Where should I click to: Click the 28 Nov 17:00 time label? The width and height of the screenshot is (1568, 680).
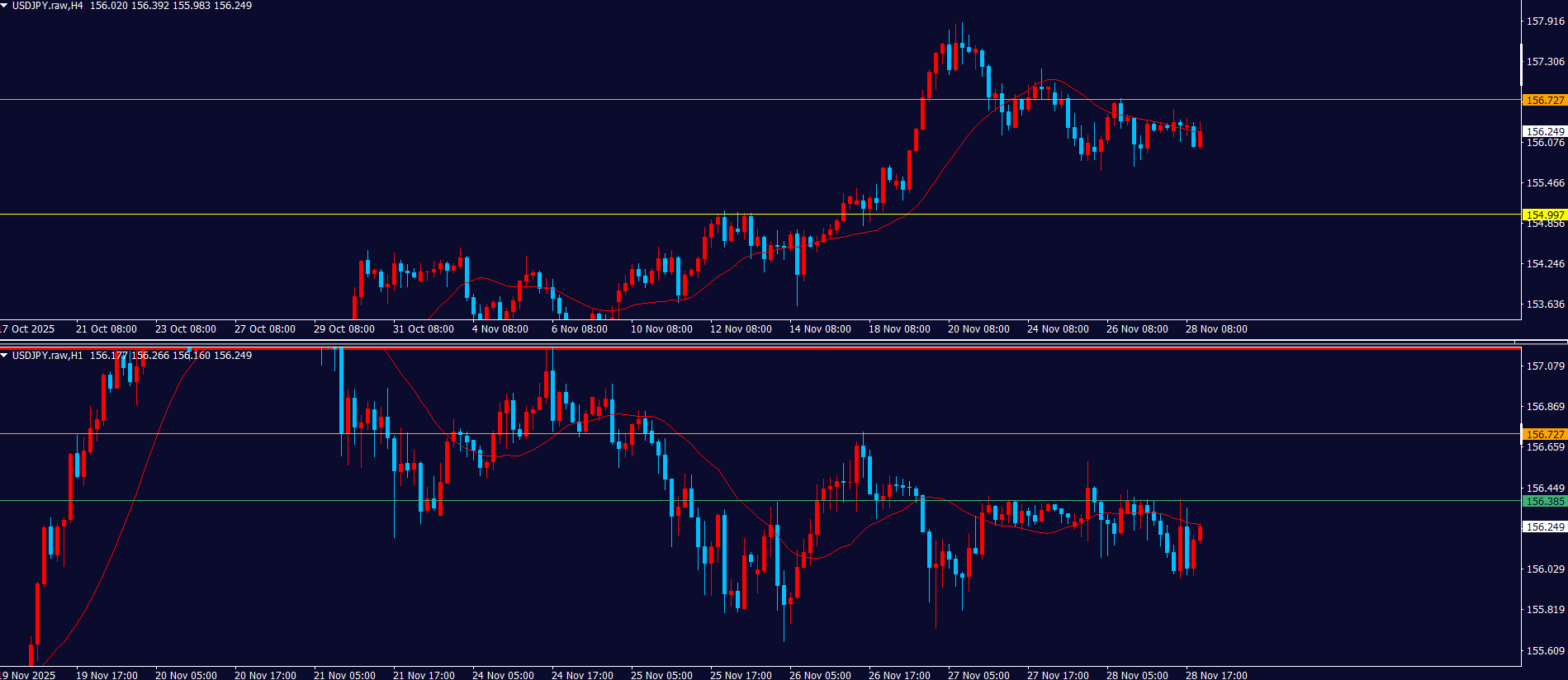[x=1216, y=675]
